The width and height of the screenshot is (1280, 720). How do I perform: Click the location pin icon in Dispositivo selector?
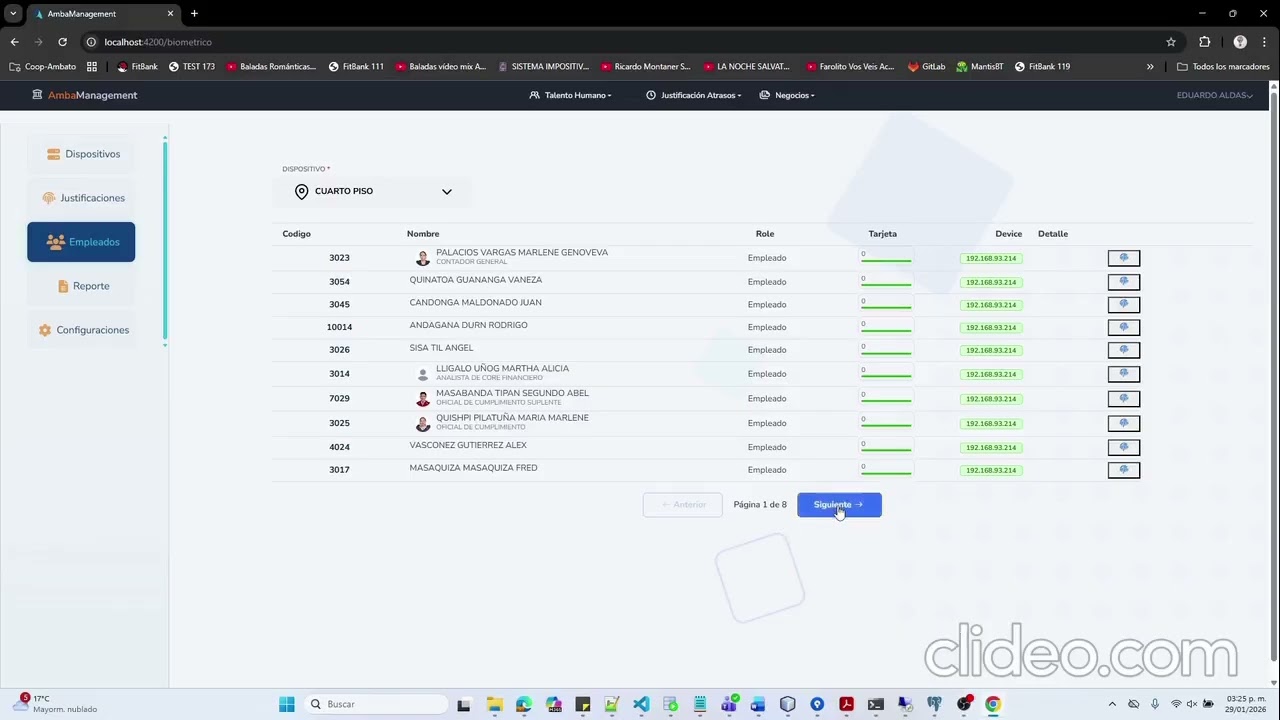pos(301,191)
